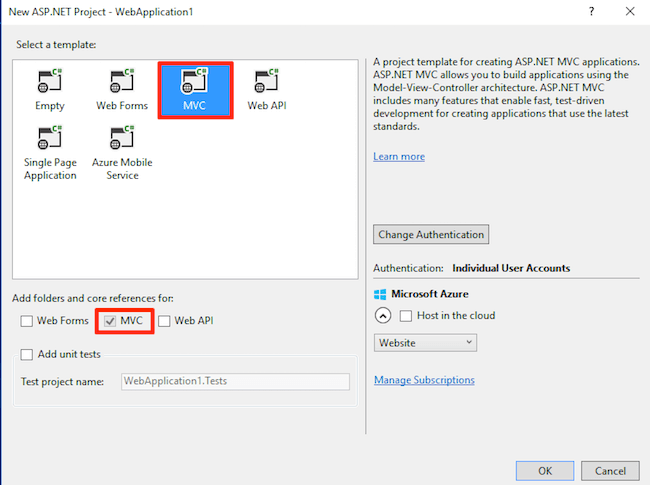The image size is (650, 485).
Task: Choose the Azure Mobile Service template
Action: click(122, 153)
